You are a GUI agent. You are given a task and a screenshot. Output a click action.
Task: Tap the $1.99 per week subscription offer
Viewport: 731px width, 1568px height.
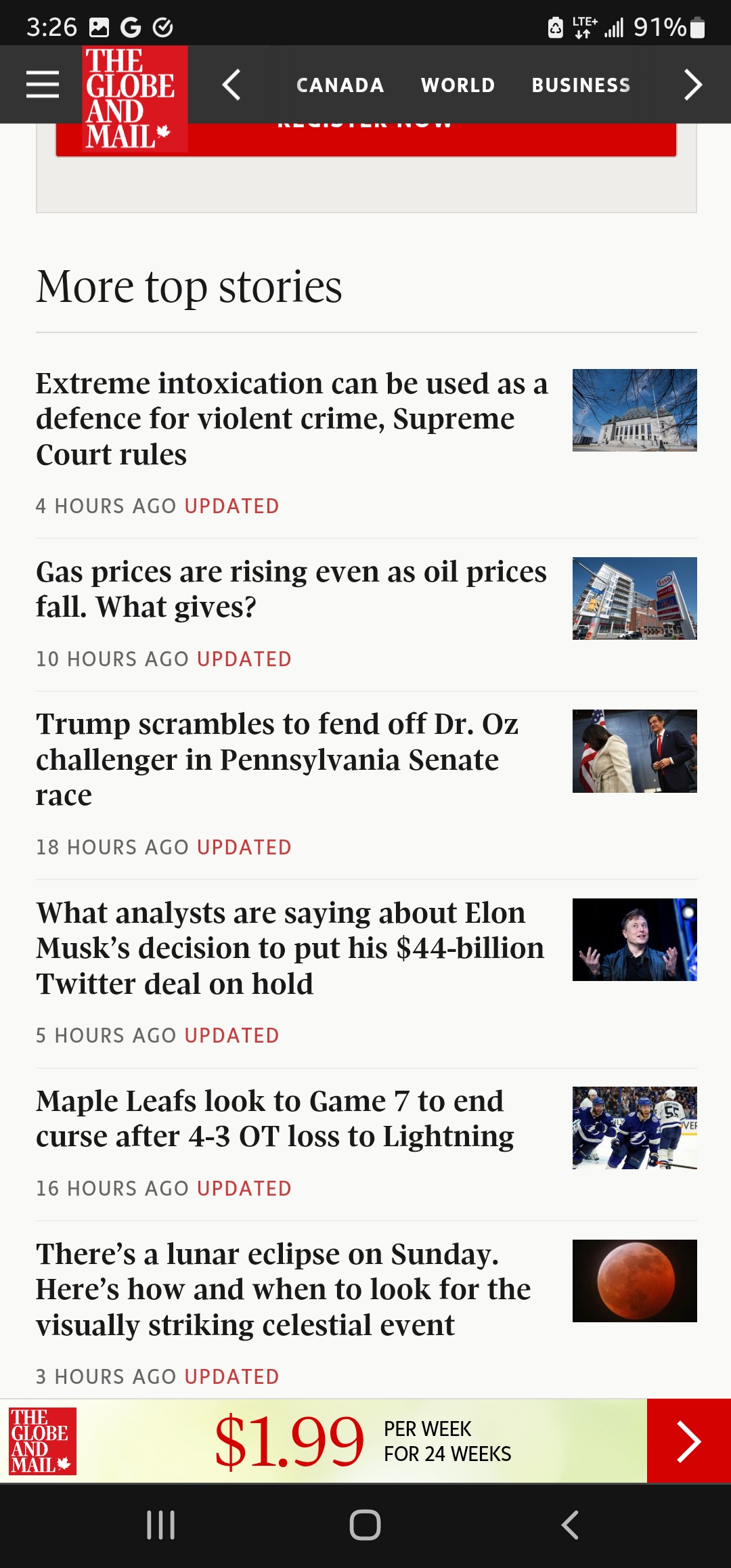[362, 1441]
